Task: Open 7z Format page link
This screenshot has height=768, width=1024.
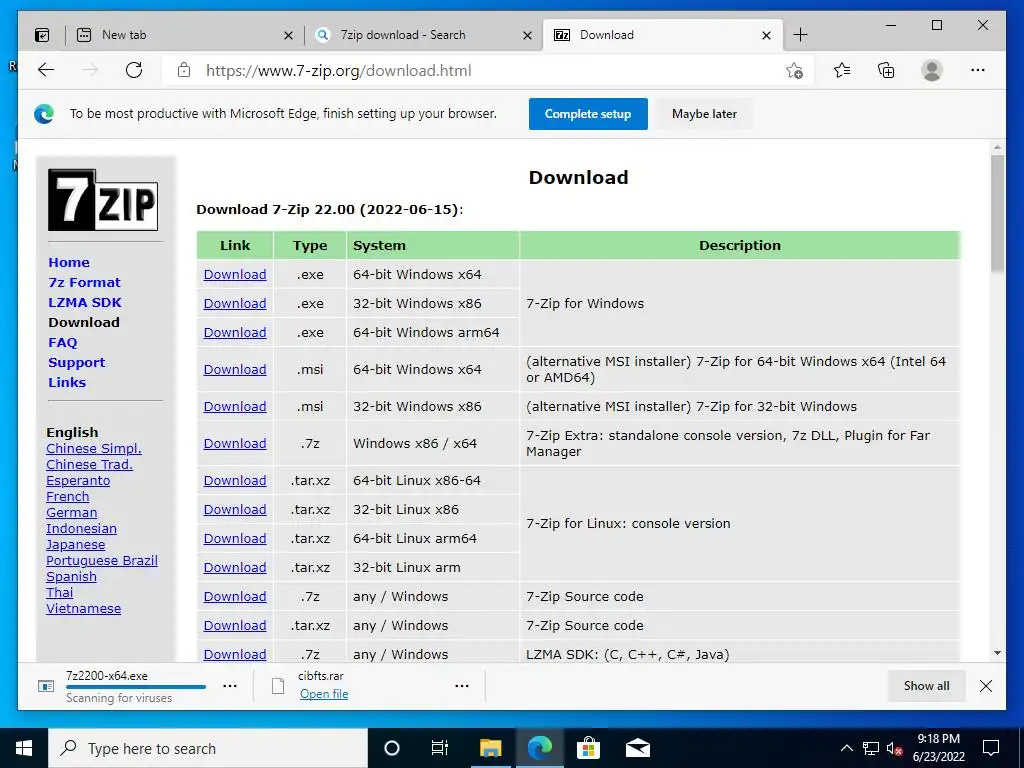Action: [x=84, y=283]
